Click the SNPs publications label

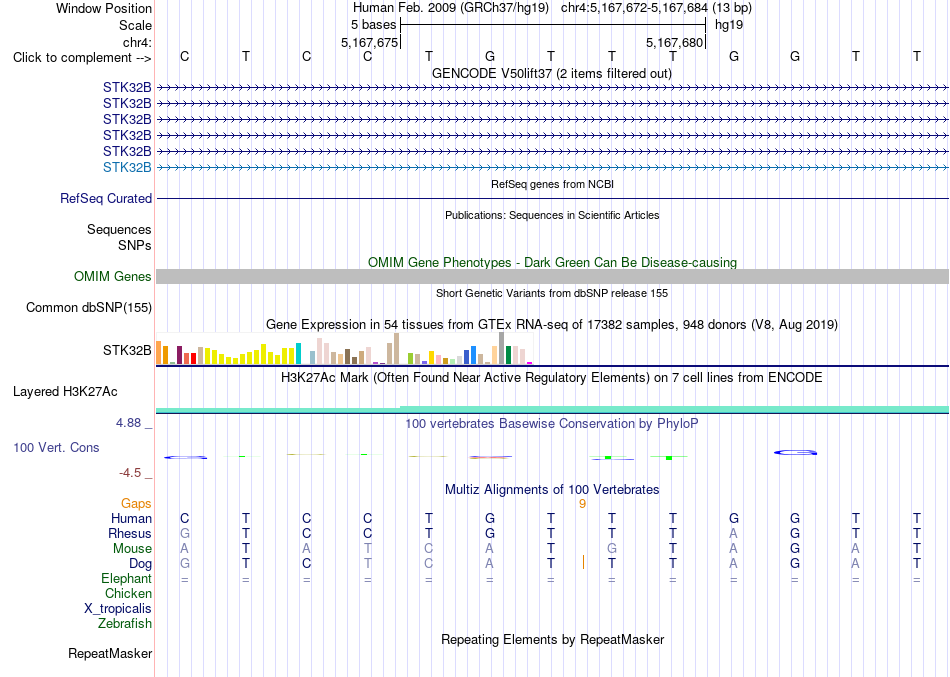point(135,245)
